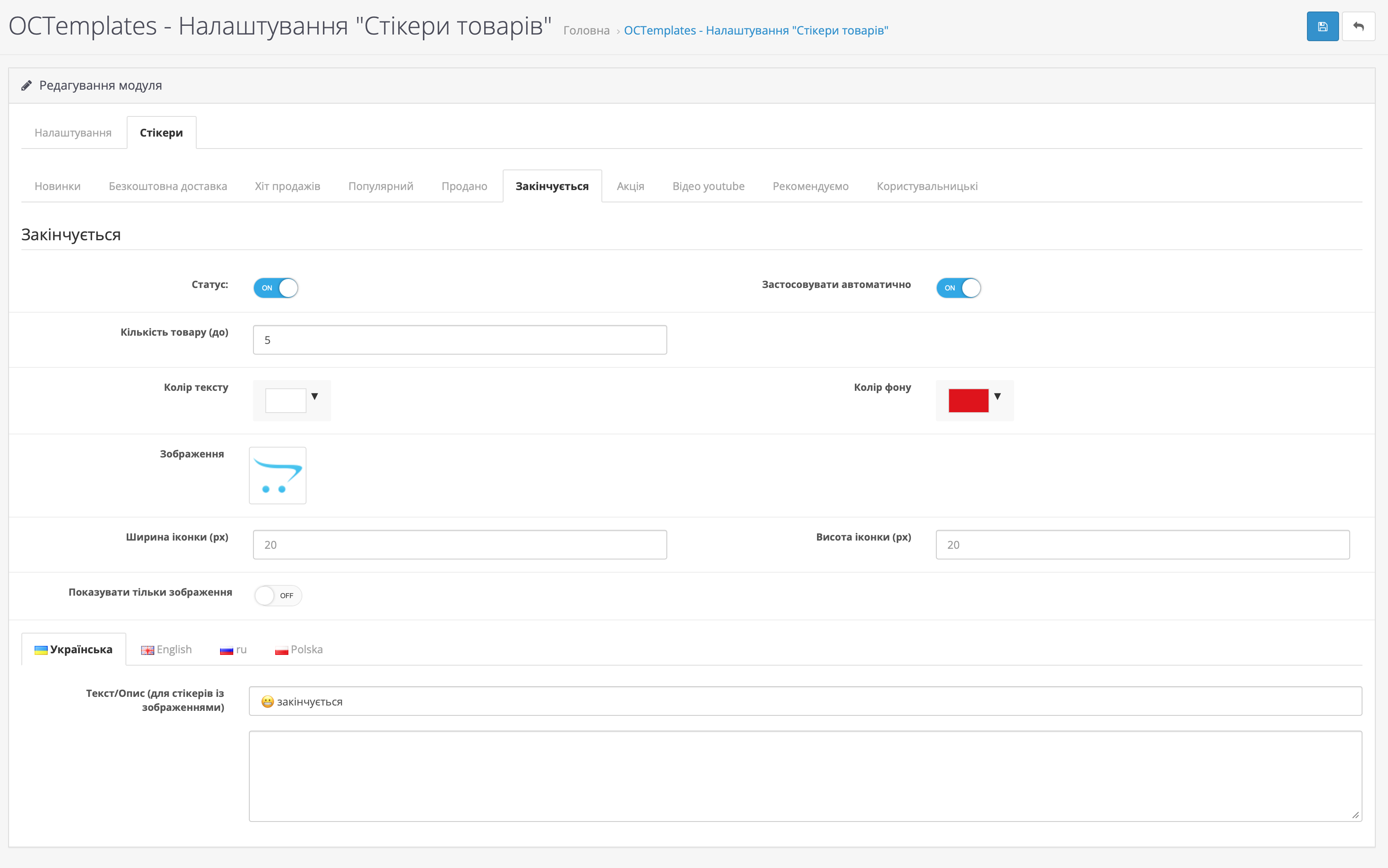This screenshot has width=1388, height=868.
Task: Select the English flag language tab
Action: point(167,649)
